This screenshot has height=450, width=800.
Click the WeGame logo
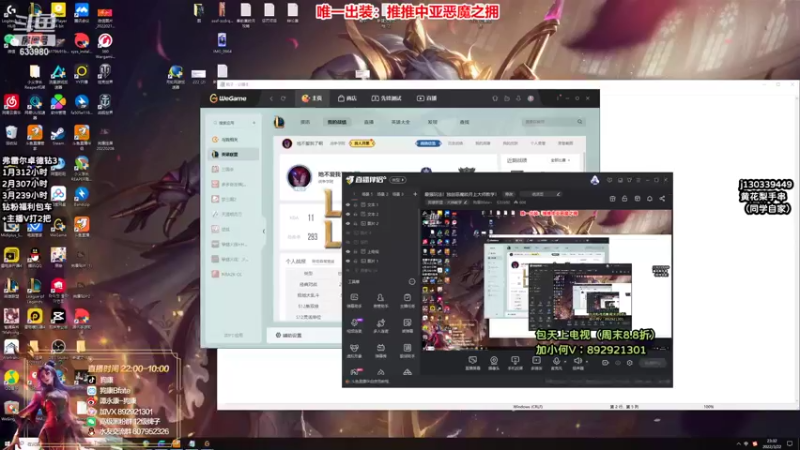(x=228, y=98)
